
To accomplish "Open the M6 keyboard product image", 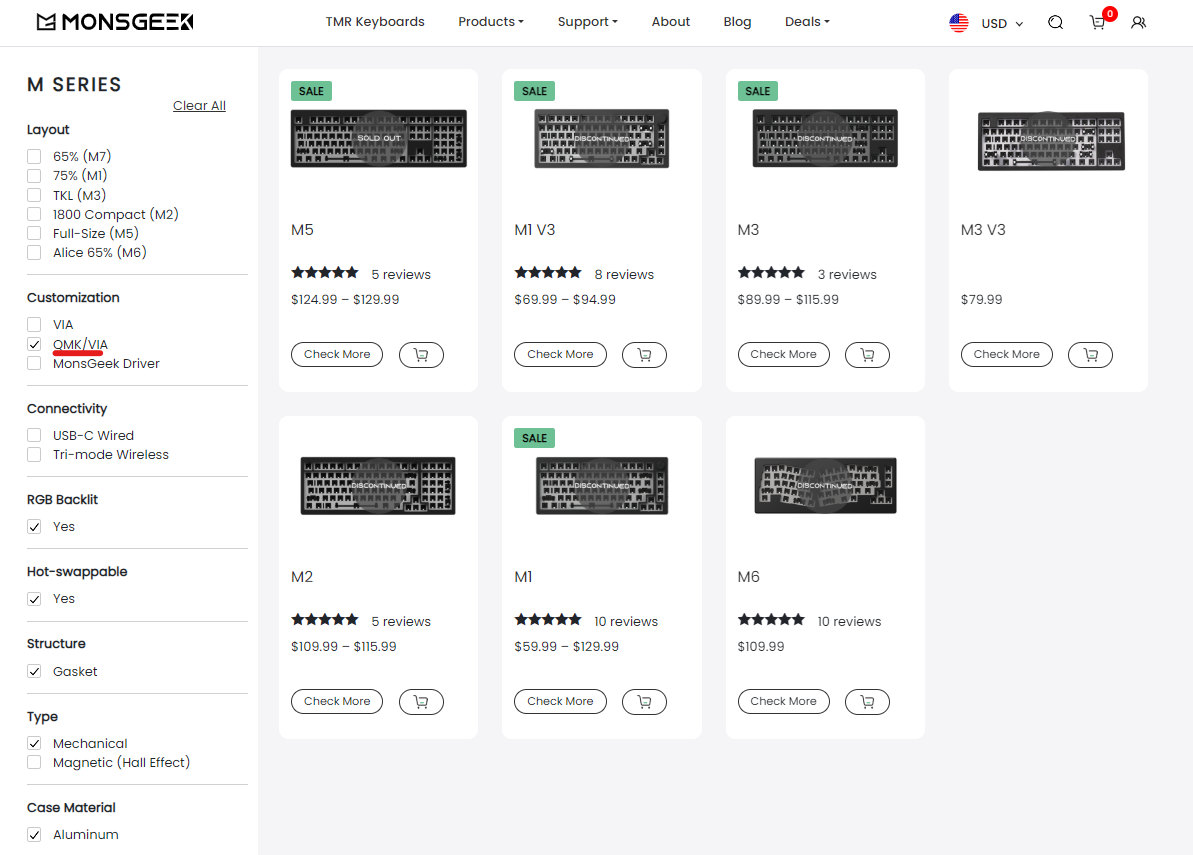I will (x=825, y=486).
